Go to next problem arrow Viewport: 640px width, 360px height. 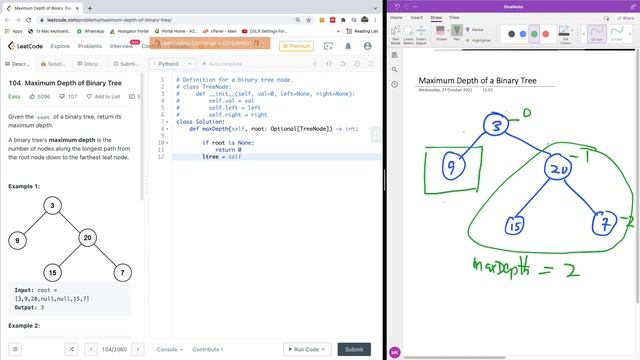point(138,349)
